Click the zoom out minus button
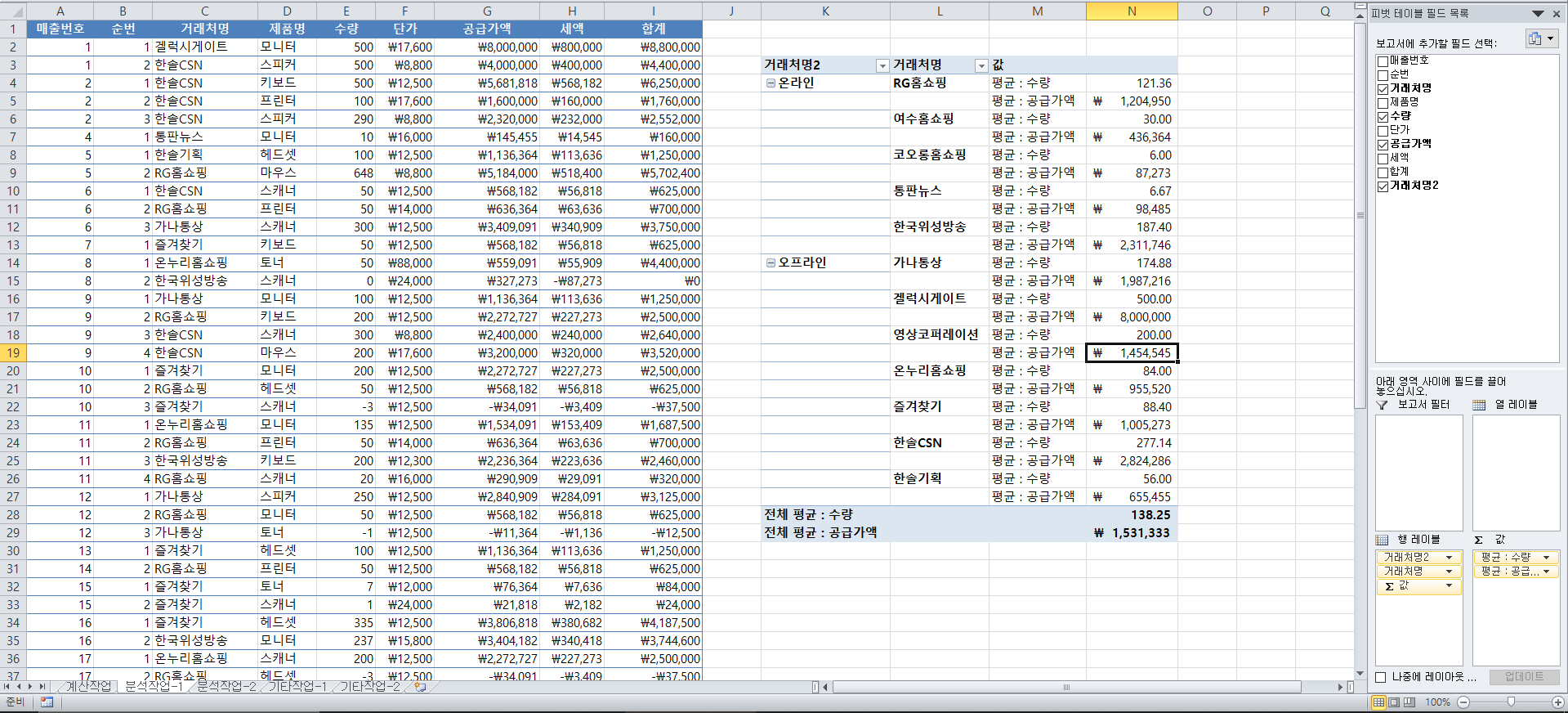Viewport: 1568px width, 713px height. [1463, 702]
